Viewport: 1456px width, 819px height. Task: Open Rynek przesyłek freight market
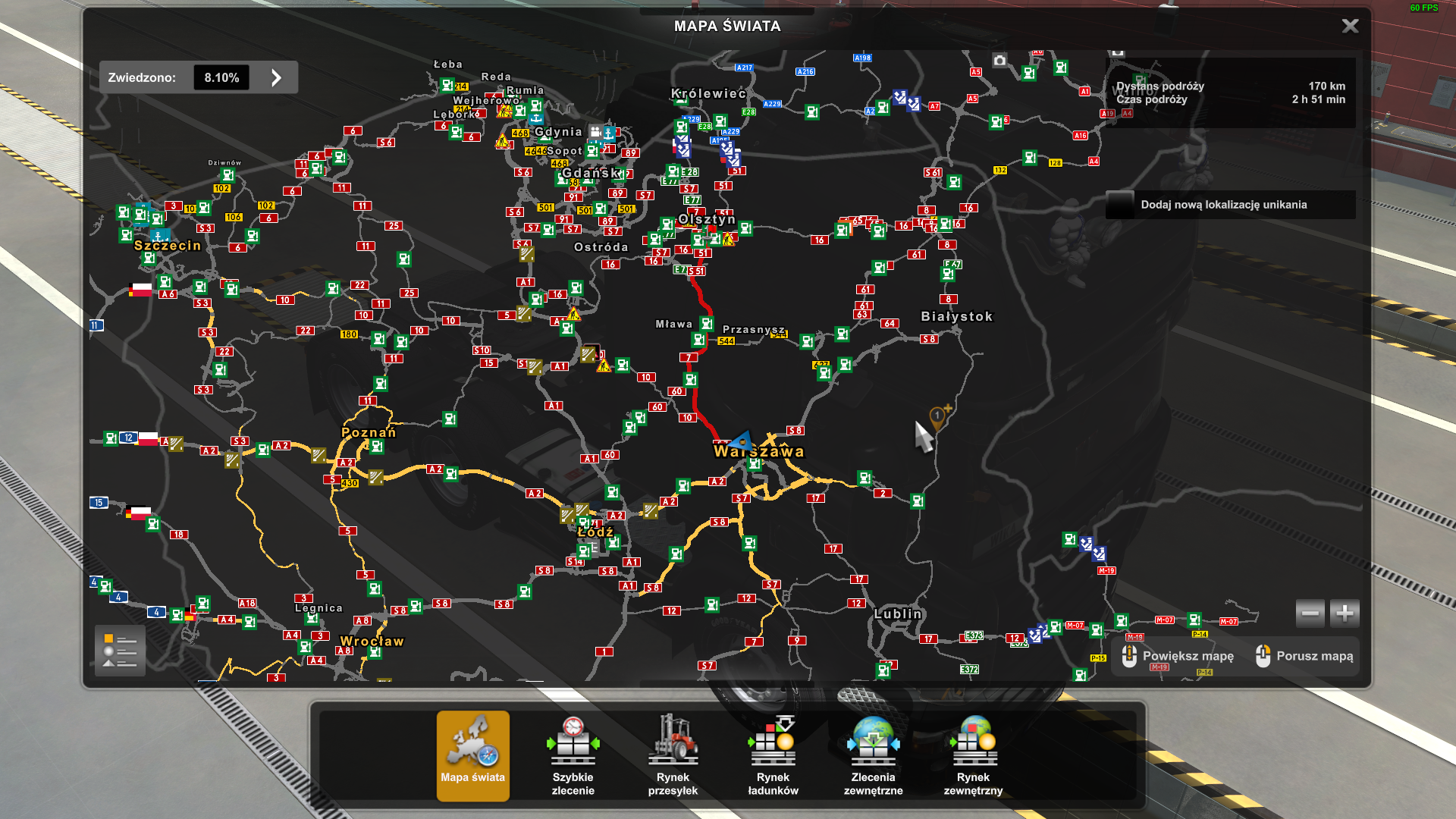[x=673, y=755]
